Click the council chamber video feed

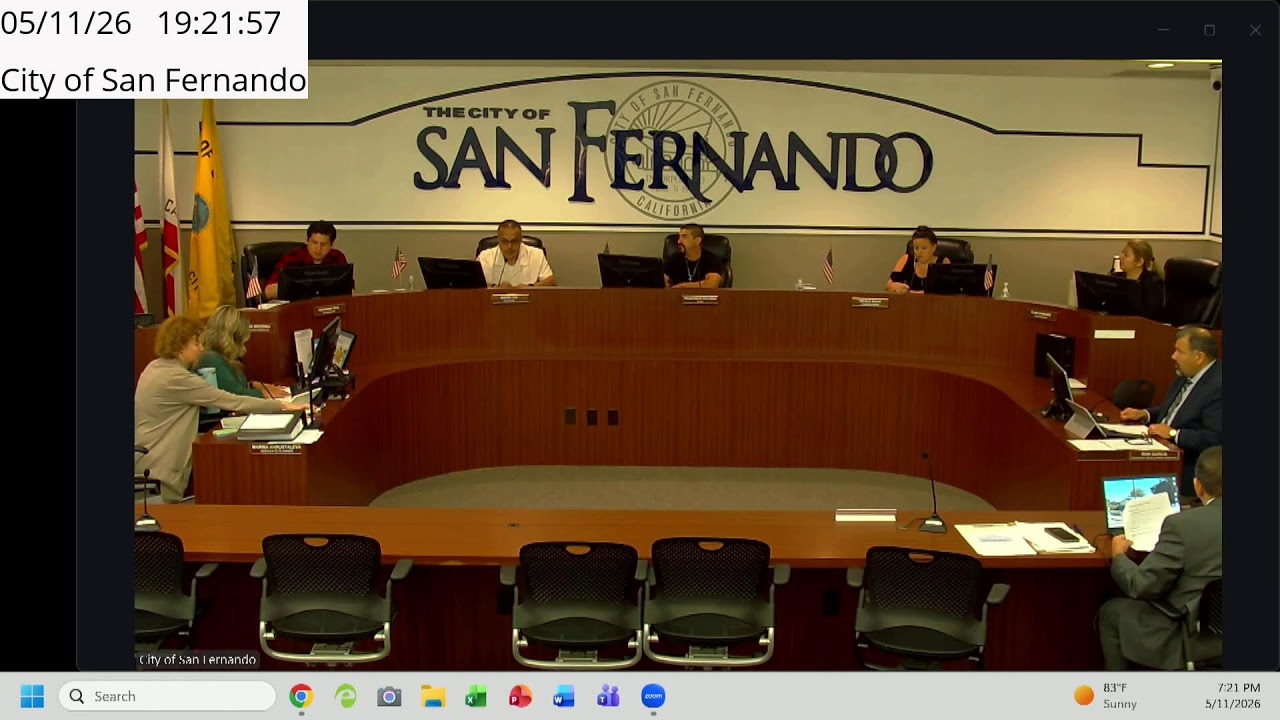(x=678, y=365)
